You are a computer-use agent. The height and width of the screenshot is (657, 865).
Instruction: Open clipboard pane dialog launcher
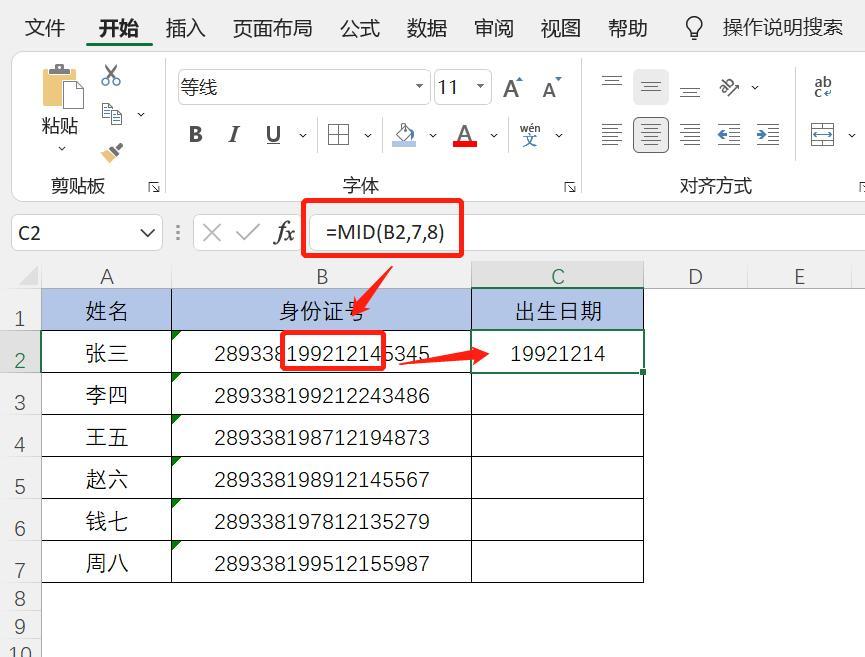[154, 188]
